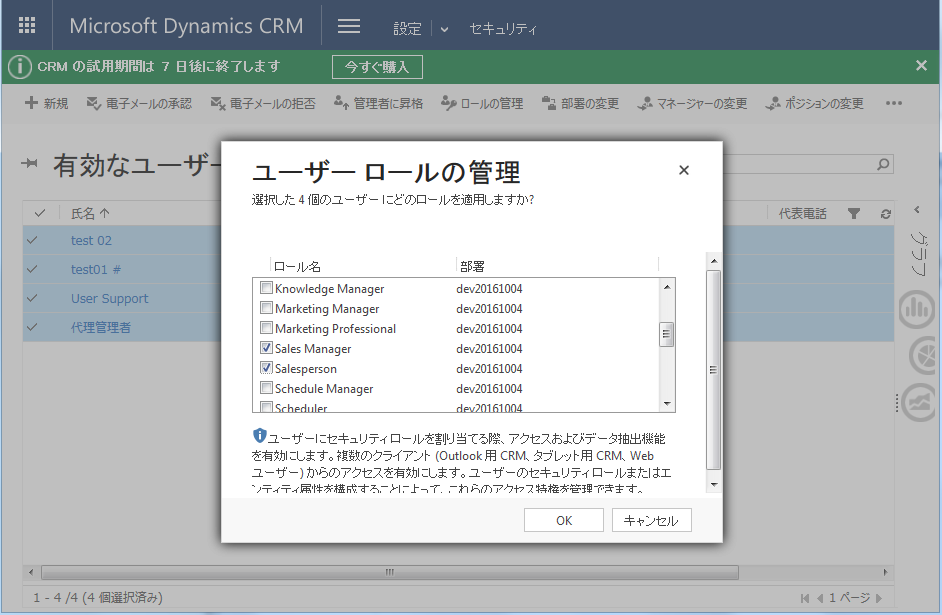Collapse the グラフ chart pane arrow
The height and width of the screenshot is (615, 942).
point(917,210)
